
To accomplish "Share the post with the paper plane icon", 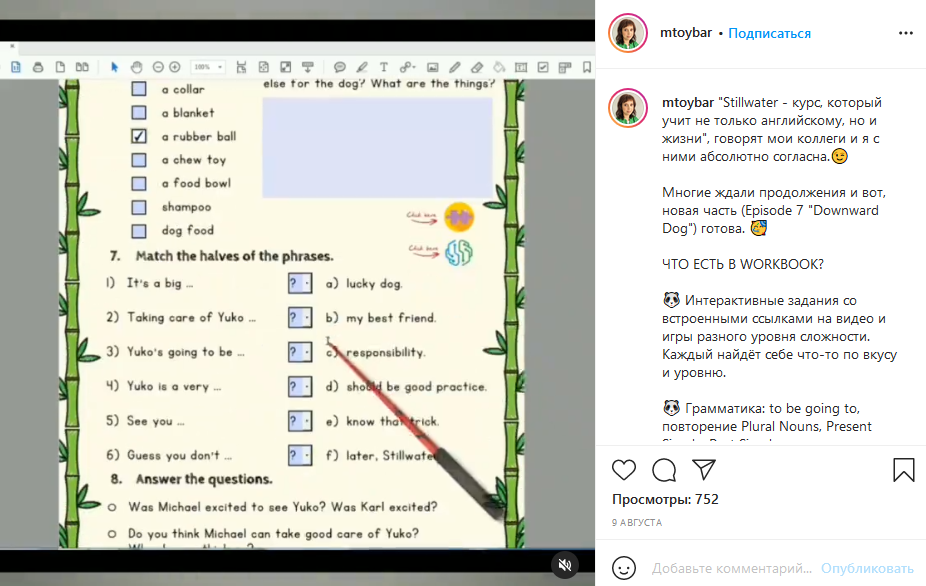I will [704, 470].
